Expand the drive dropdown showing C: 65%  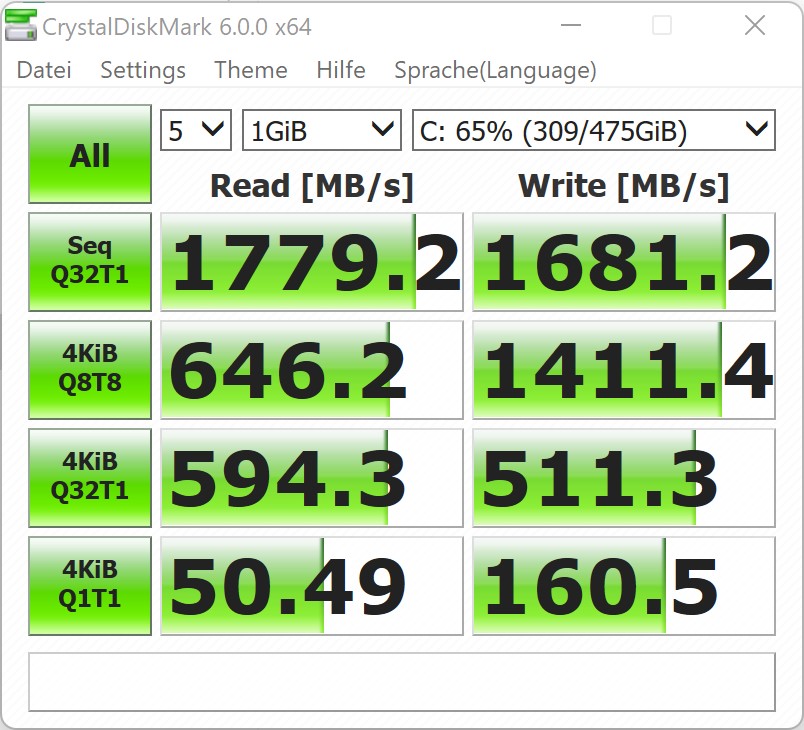[594, 130]
